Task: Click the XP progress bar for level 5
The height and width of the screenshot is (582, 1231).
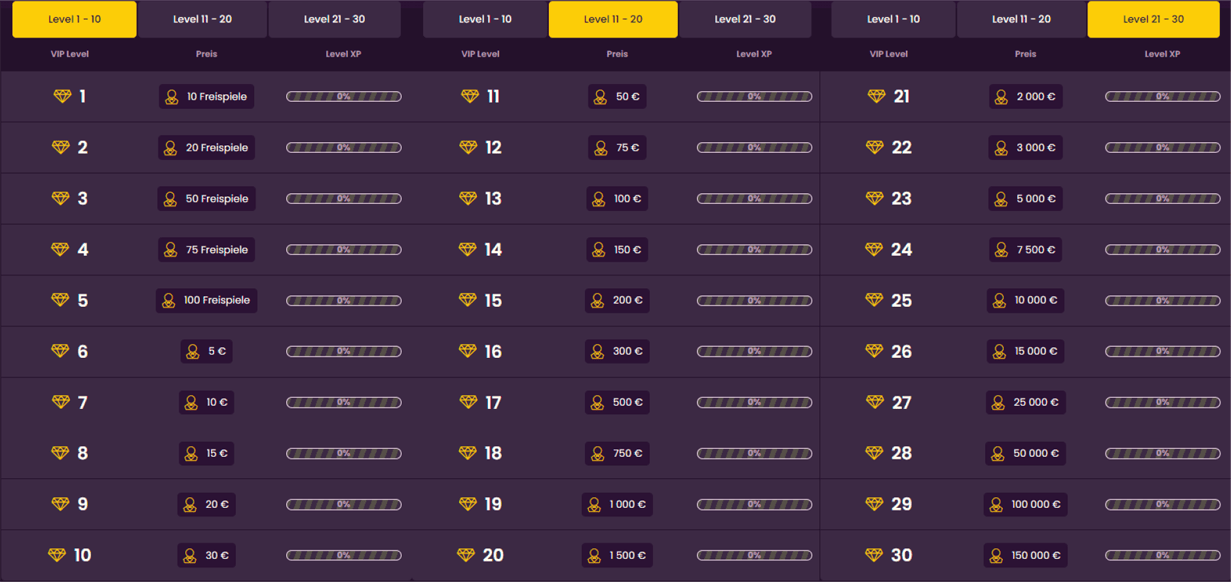Action: point(343,301)
